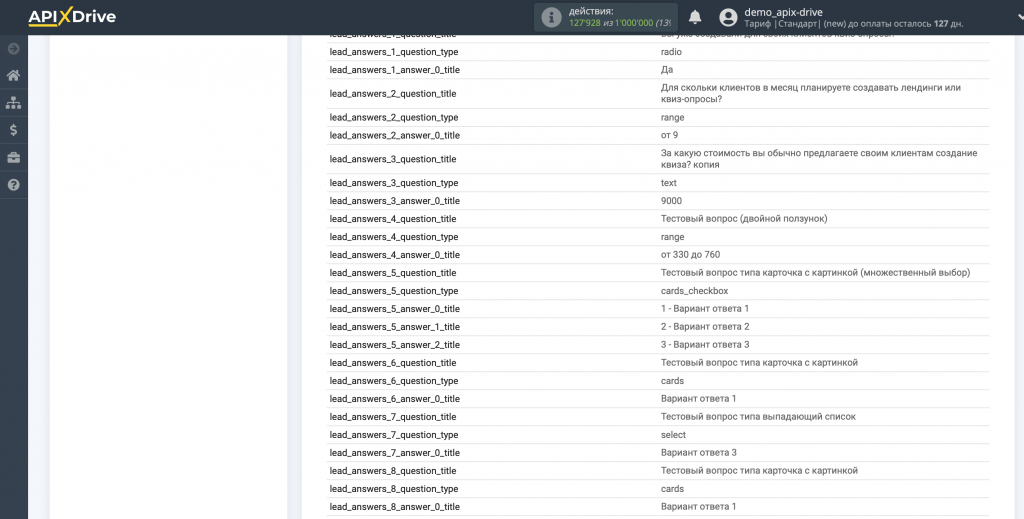The height and width of the screenshot is (519, 1024).
Task: Click the value 'от 330 до 760'
Action: pos(690,255)
